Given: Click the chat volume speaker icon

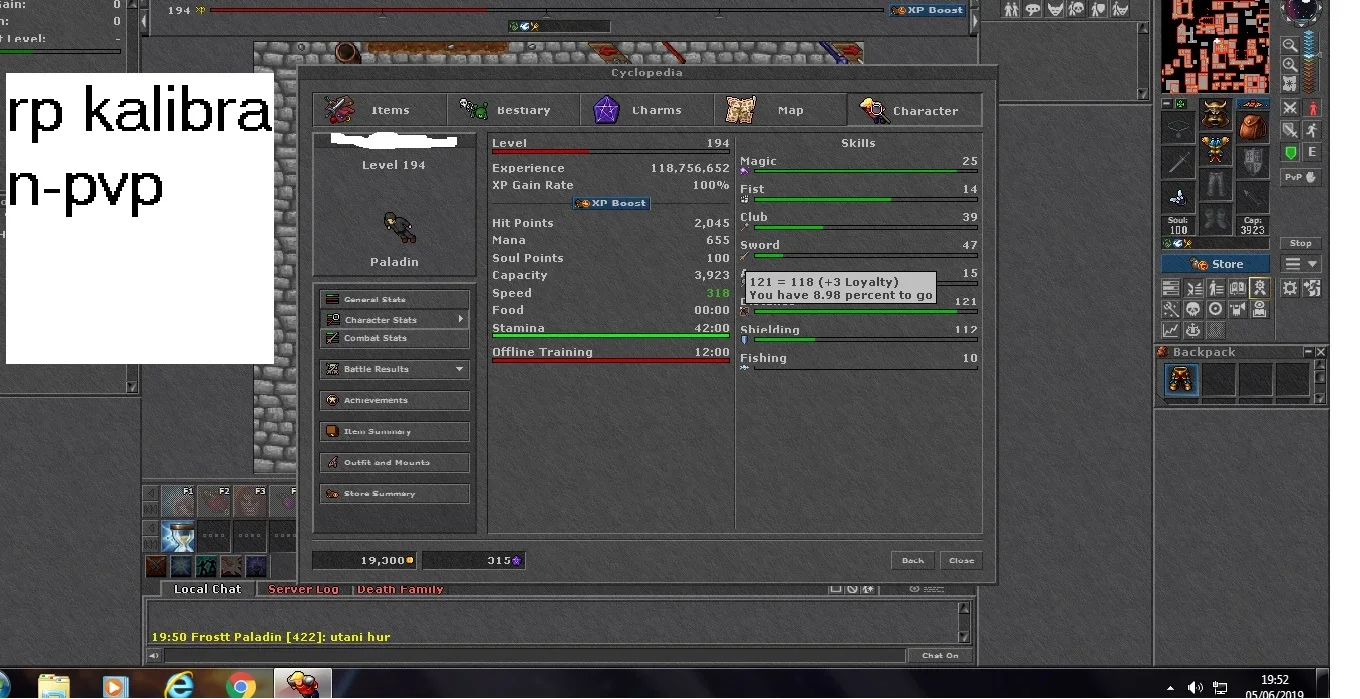Looking at the screenshot, I should [x=154, y=656].
